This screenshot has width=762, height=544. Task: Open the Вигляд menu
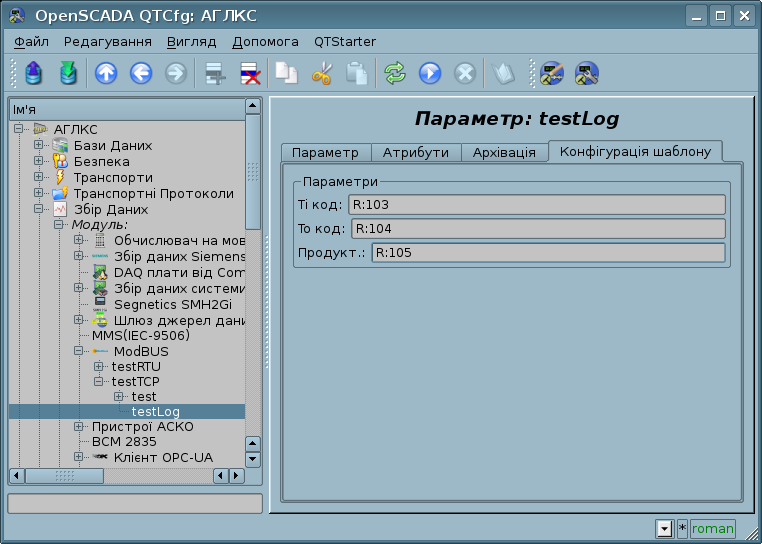190,41
